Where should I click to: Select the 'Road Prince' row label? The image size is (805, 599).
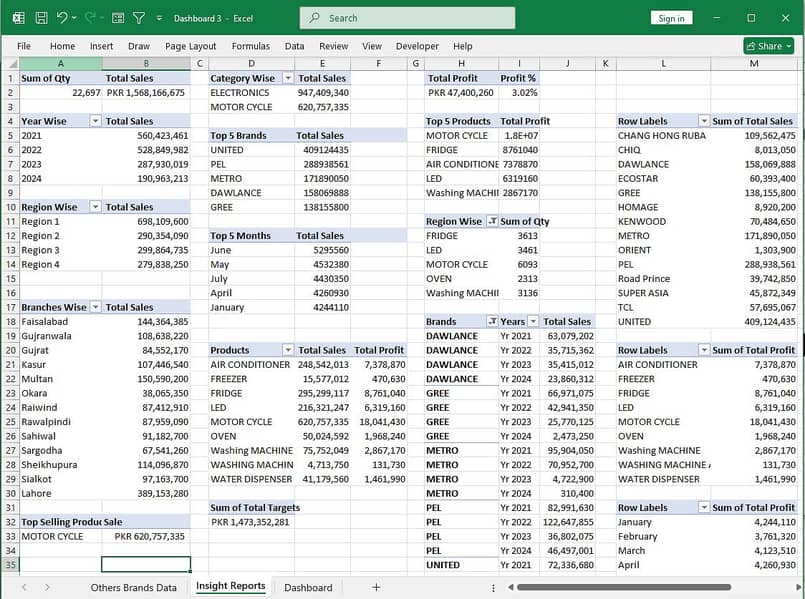[x=663, y=279]
